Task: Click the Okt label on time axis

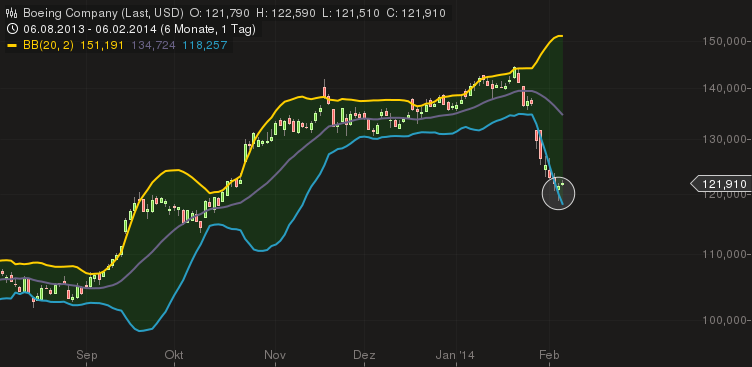Action: [x=174, y=355]
